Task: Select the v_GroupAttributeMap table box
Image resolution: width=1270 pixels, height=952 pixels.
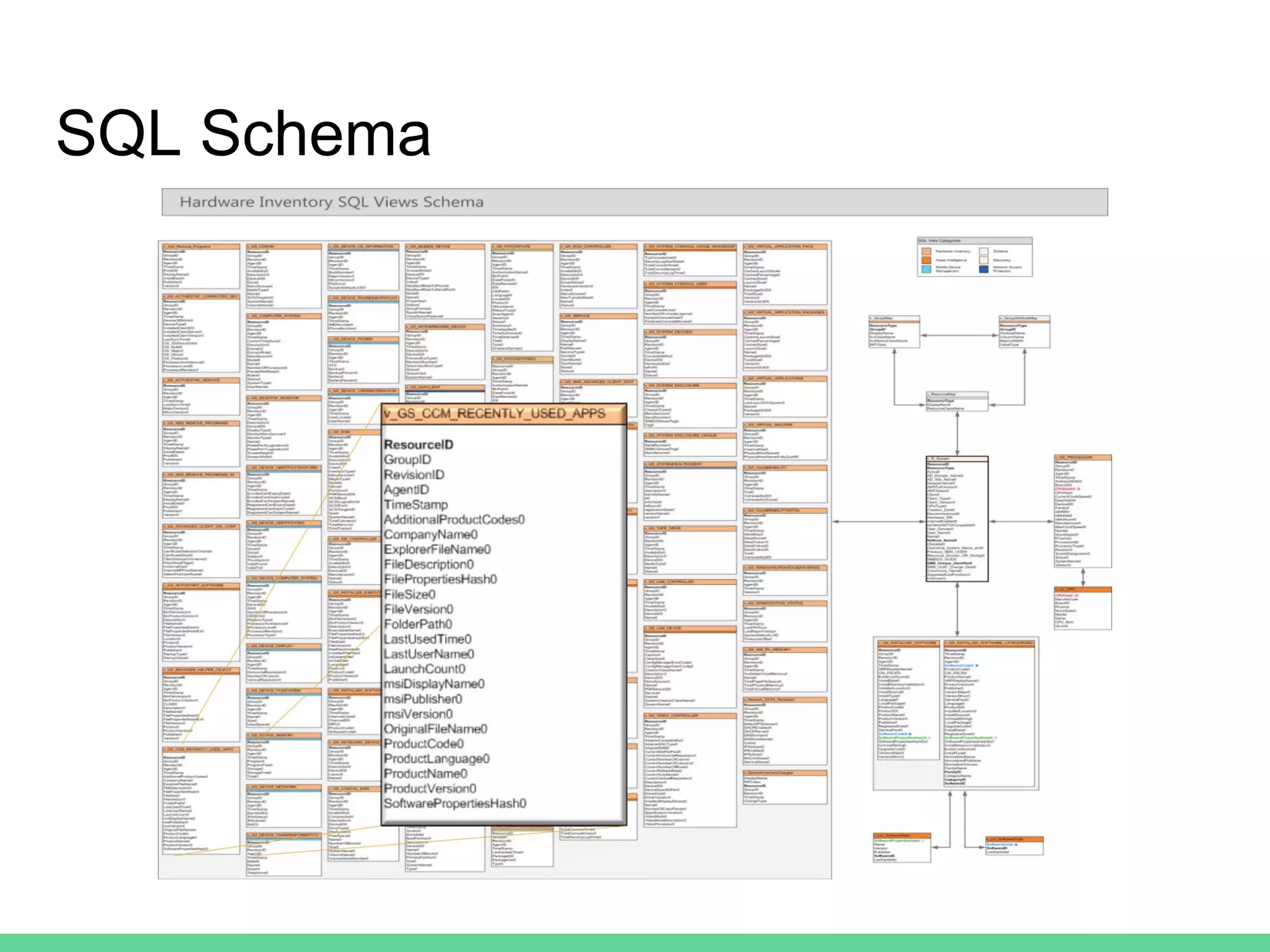Action: tap(1024, 332)
